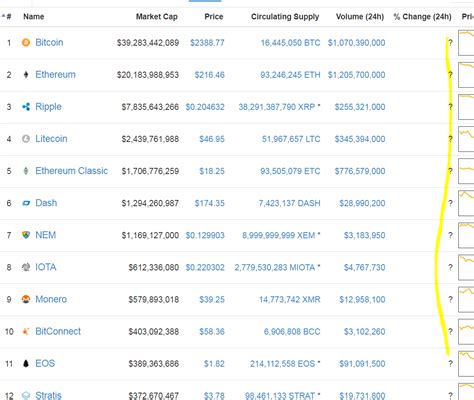Image resolution: width=474 pixels, height=400 pixels.
Task: Click the BitConnect logo icon
Action: 26,331
